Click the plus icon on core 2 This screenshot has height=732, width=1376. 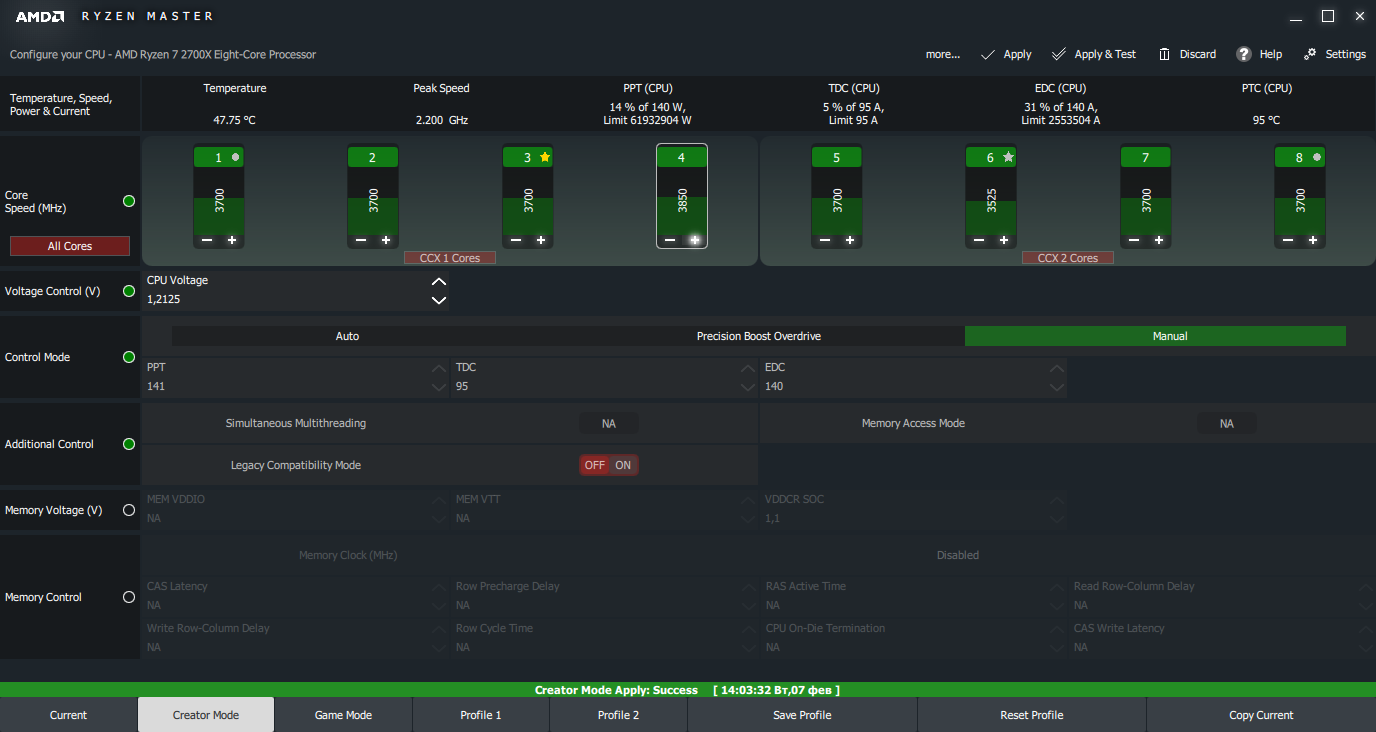pos(386,240)
